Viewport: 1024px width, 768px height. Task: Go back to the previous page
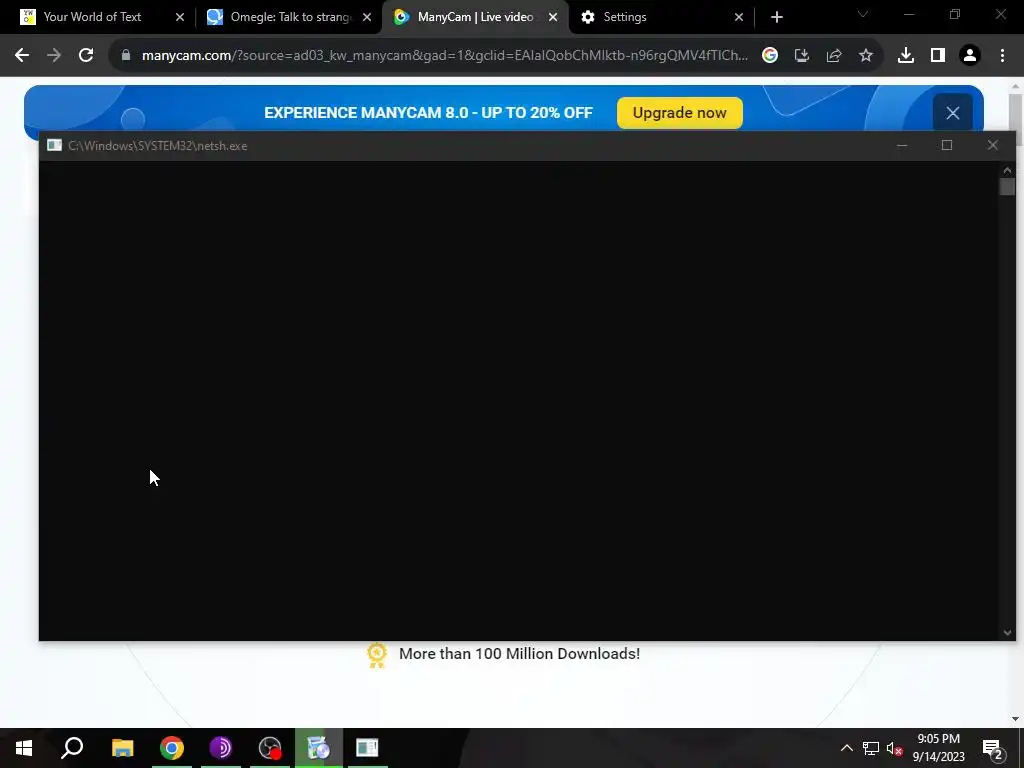(22, 56)
